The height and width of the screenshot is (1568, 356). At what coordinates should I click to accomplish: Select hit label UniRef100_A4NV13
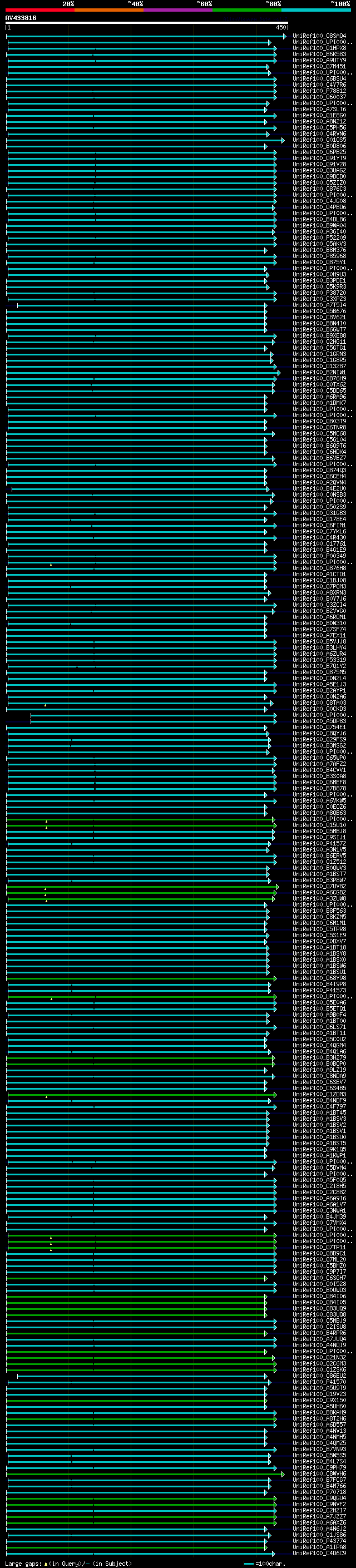(x=319, y=1431)
